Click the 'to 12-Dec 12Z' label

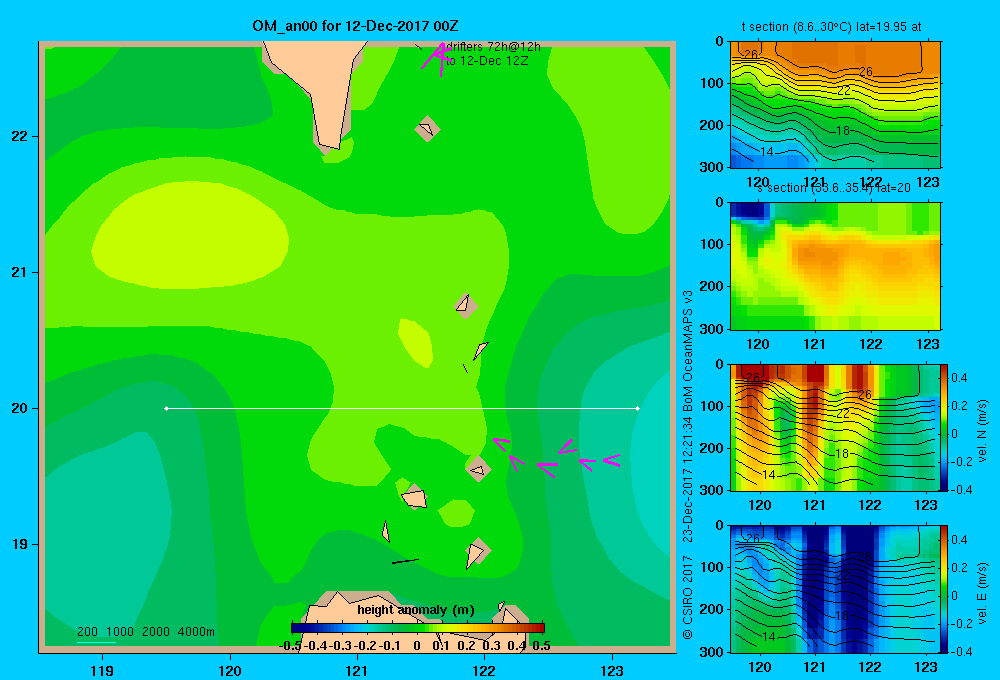[487, 61]
